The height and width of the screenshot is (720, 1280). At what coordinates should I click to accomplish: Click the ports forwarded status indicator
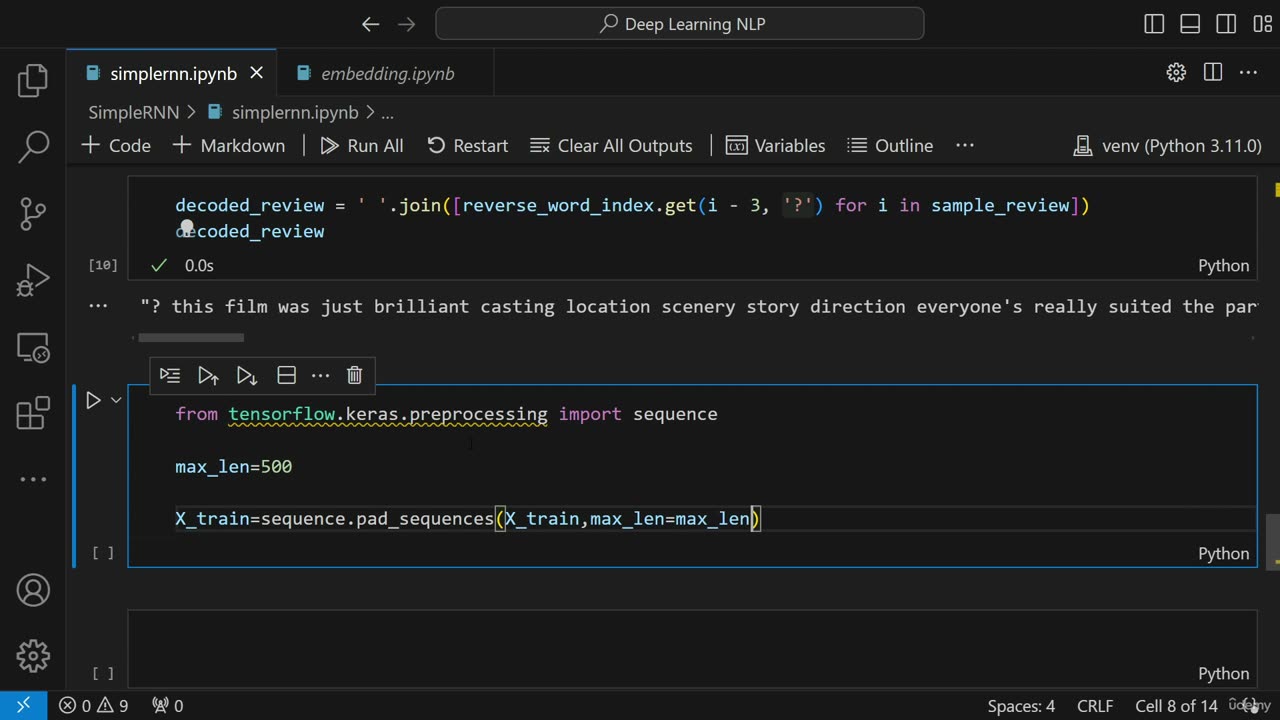(x=167, y=706)
